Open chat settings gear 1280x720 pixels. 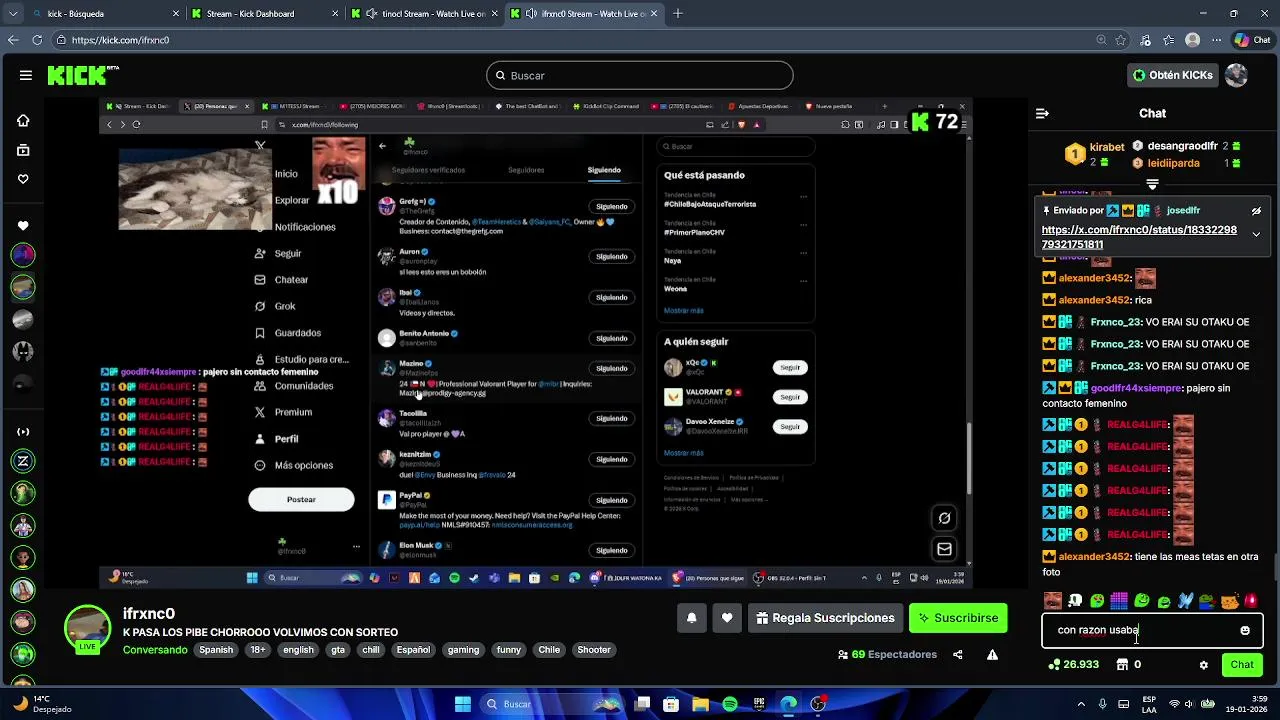[1204, 665]
